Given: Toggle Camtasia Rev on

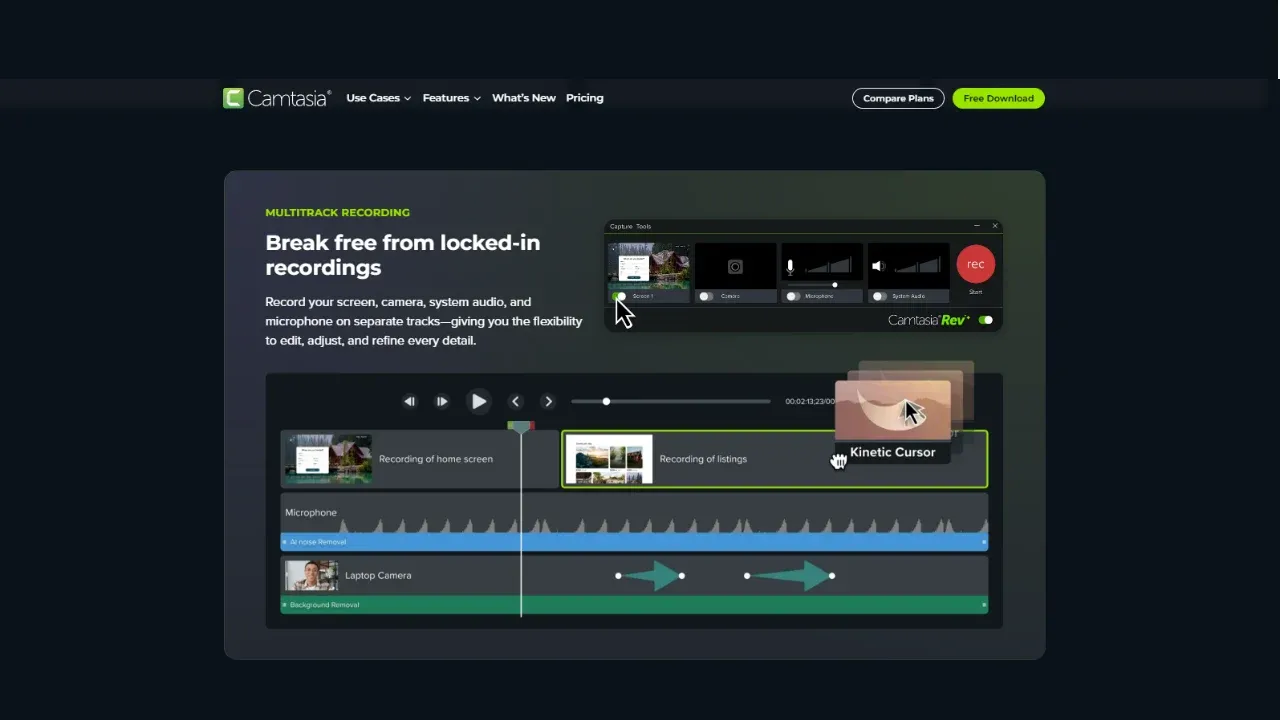Looking at the screenshot, I should point(985,319).
